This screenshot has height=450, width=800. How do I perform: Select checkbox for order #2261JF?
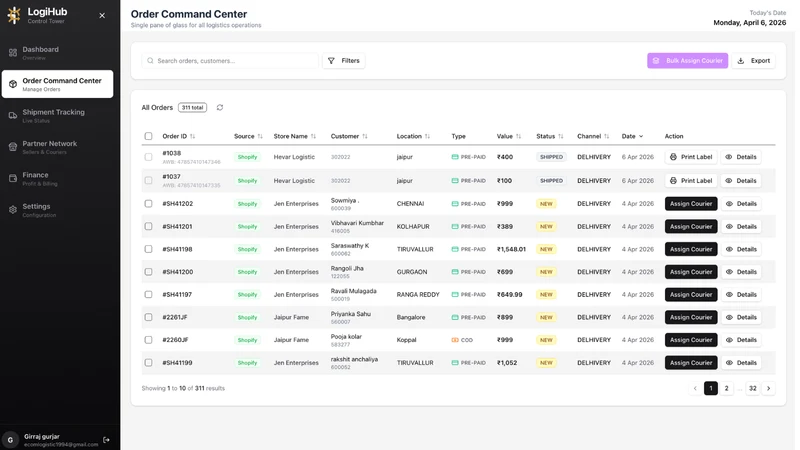(148, 317)
